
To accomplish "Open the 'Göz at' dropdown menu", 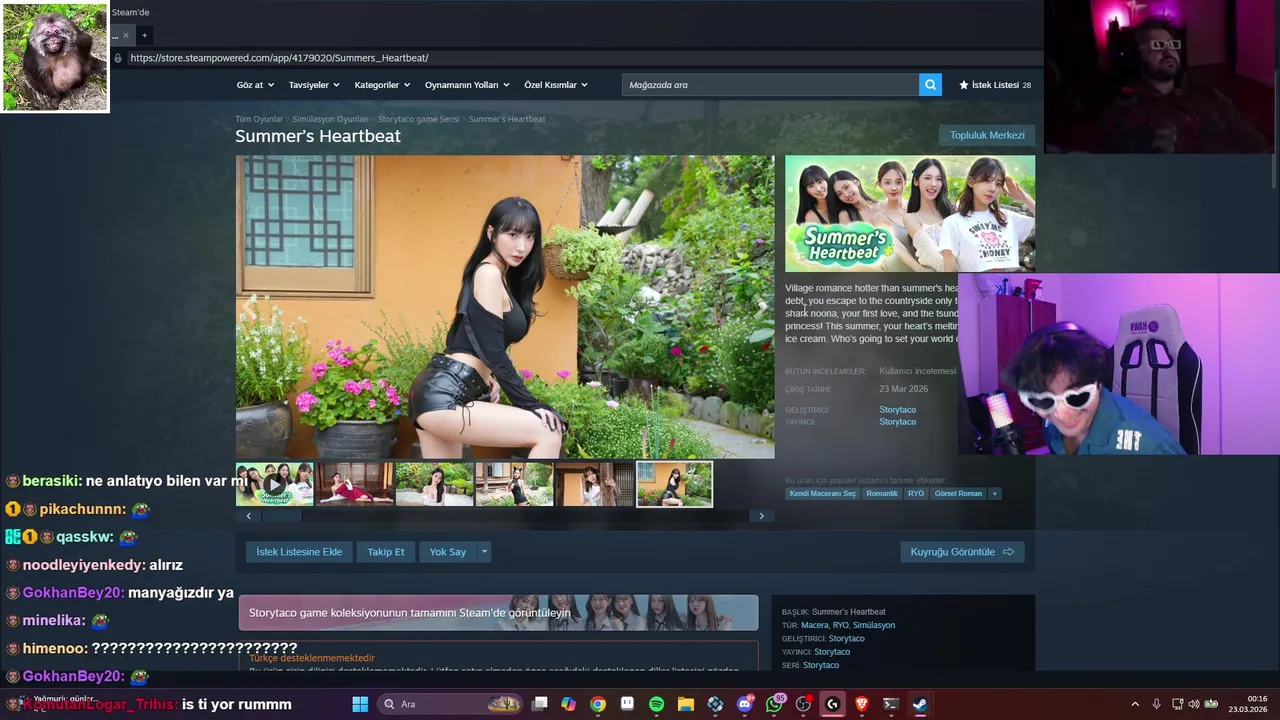I will pyautogui.click(x=254, y=85).
